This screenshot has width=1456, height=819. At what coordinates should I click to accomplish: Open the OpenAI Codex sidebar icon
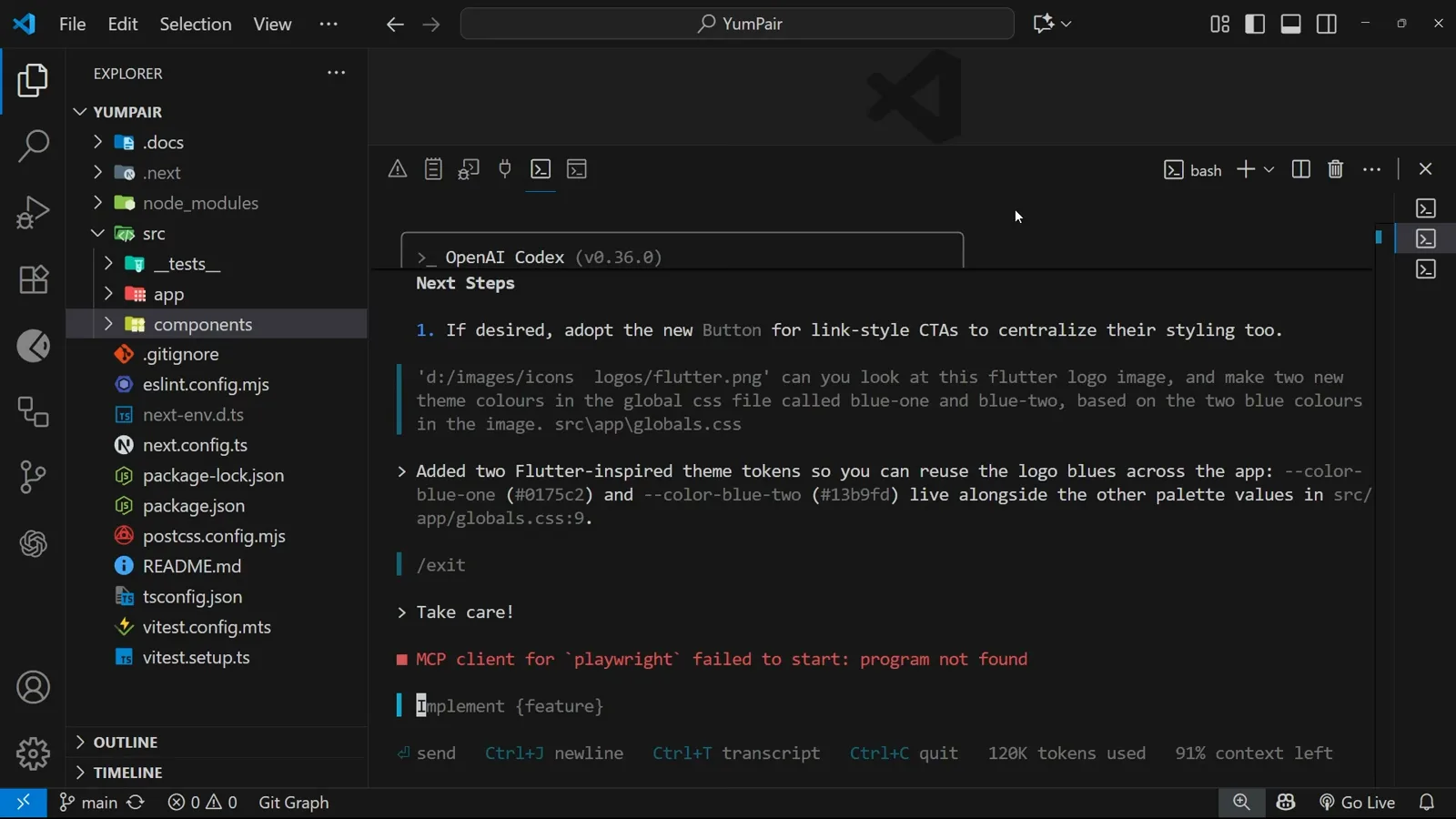(x=33, y=544)
